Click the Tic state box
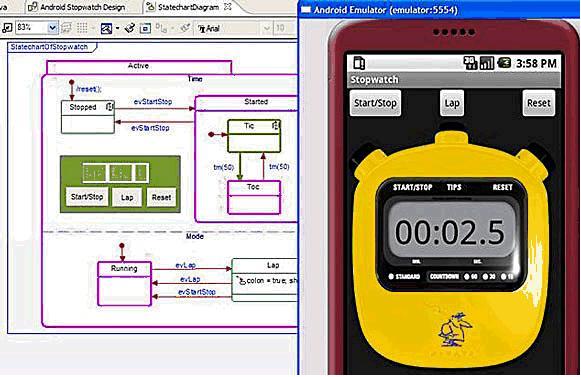The height and width of the screenshot is (377, 581). (x=254, y=136)
